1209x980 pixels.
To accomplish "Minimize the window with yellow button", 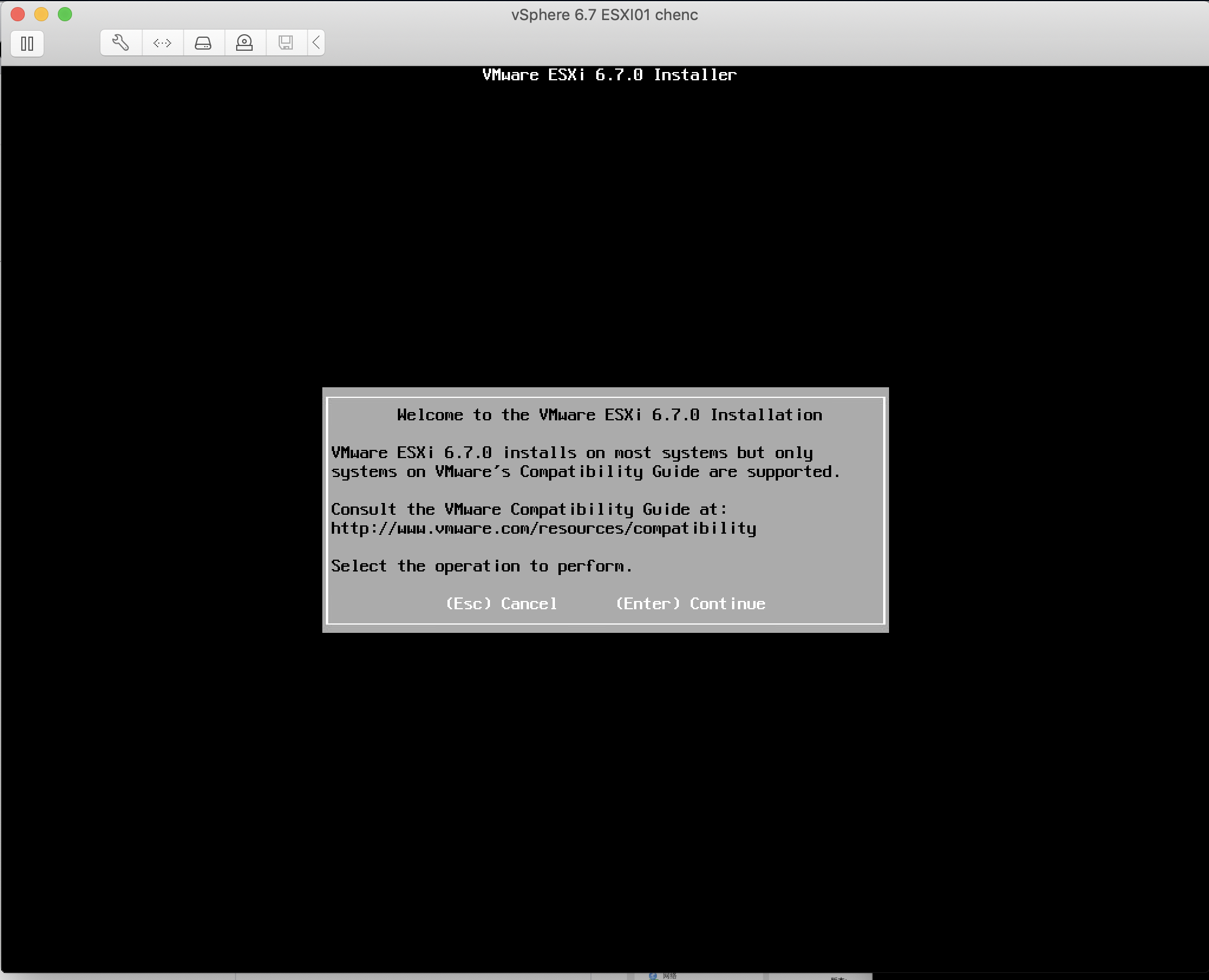I will click(x=41, y=14).
